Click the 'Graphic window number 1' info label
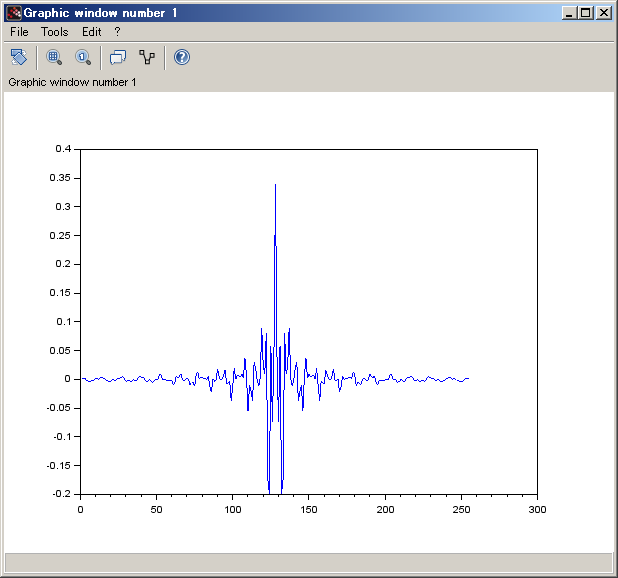Image resolution: width=618 pixels, height=578 pixels. [x=72, y=82]
